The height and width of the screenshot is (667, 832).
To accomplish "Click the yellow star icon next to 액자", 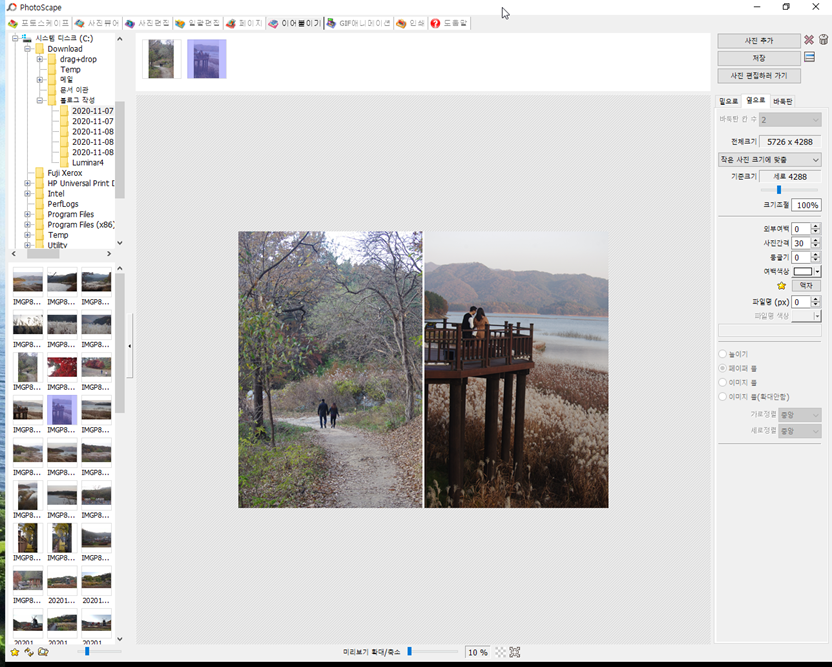I will [781, 286].
